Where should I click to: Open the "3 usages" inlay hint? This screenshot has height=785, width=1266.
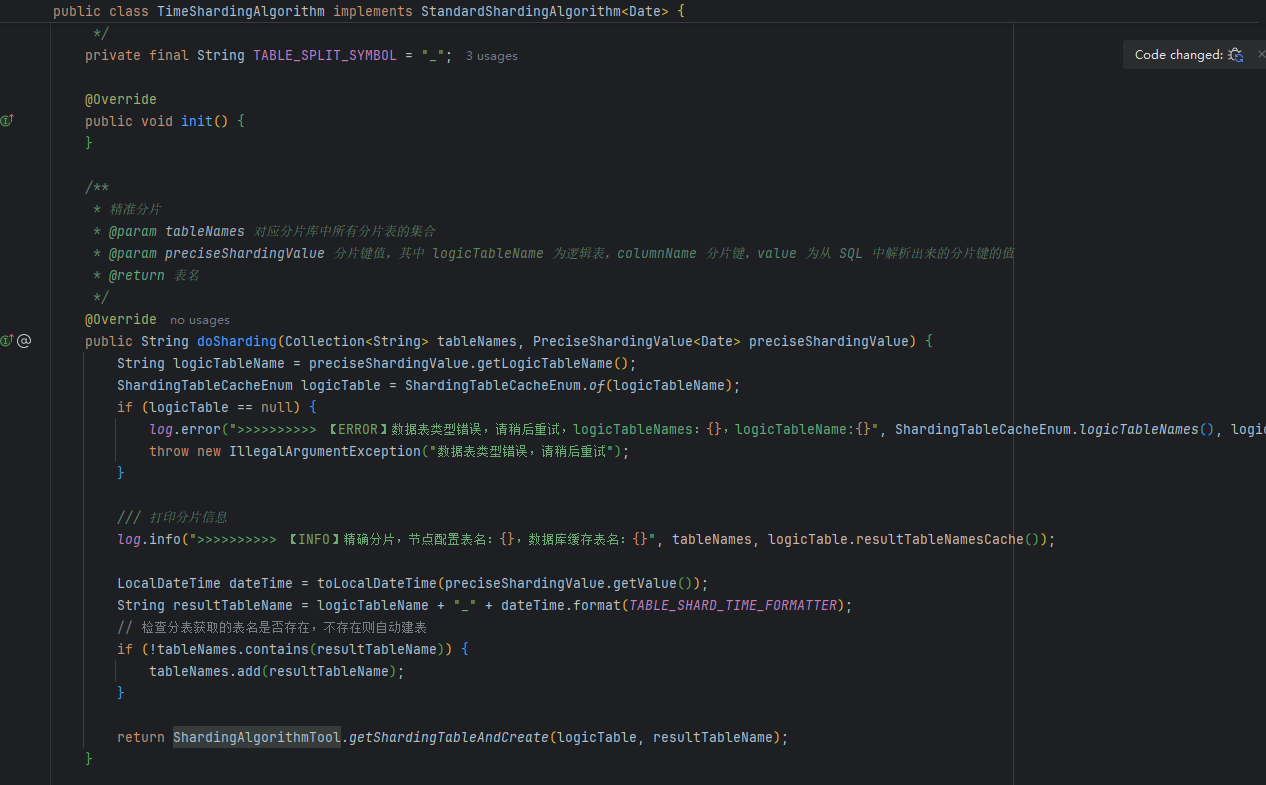[492, 56]
